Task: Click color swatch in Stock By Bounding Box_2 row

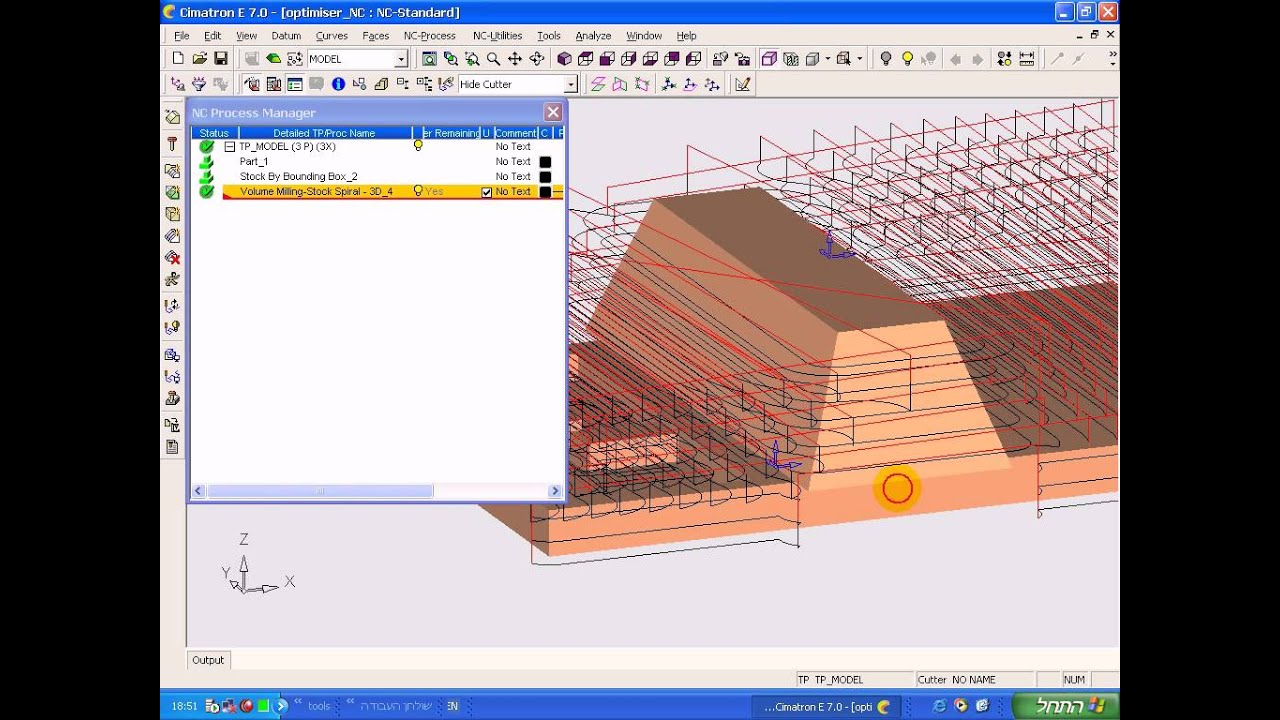Action: (545, 177)
